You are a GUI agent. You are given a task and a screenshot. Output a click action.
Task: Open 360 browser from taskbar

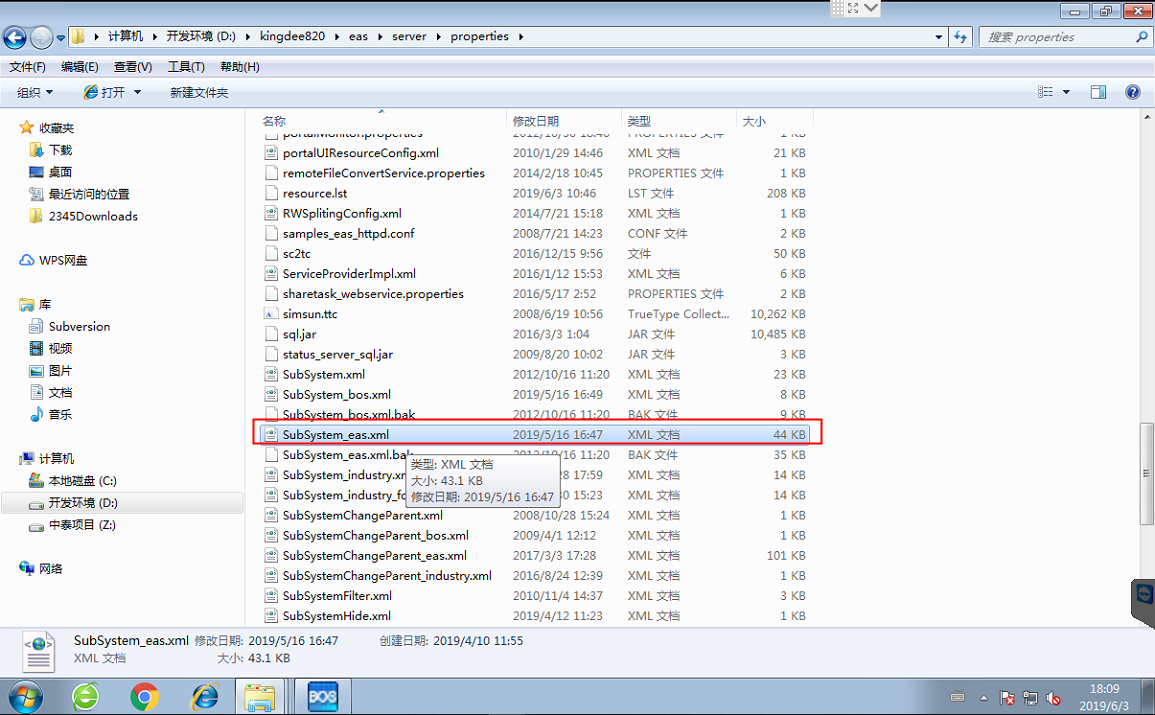tap(85, 697)
